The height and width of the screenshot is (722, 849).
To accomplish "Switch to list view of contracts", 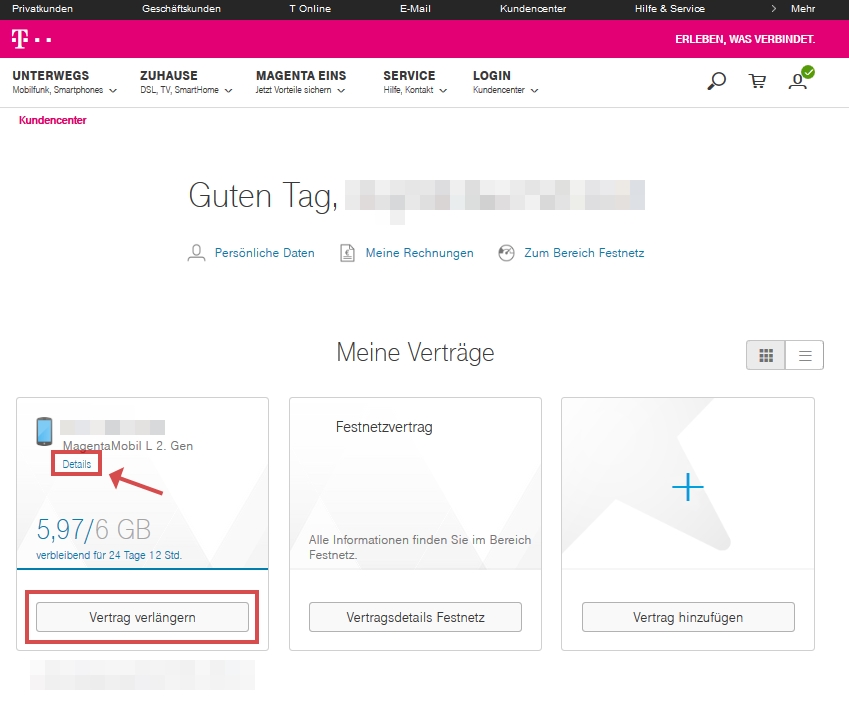I will coord(805,355).
